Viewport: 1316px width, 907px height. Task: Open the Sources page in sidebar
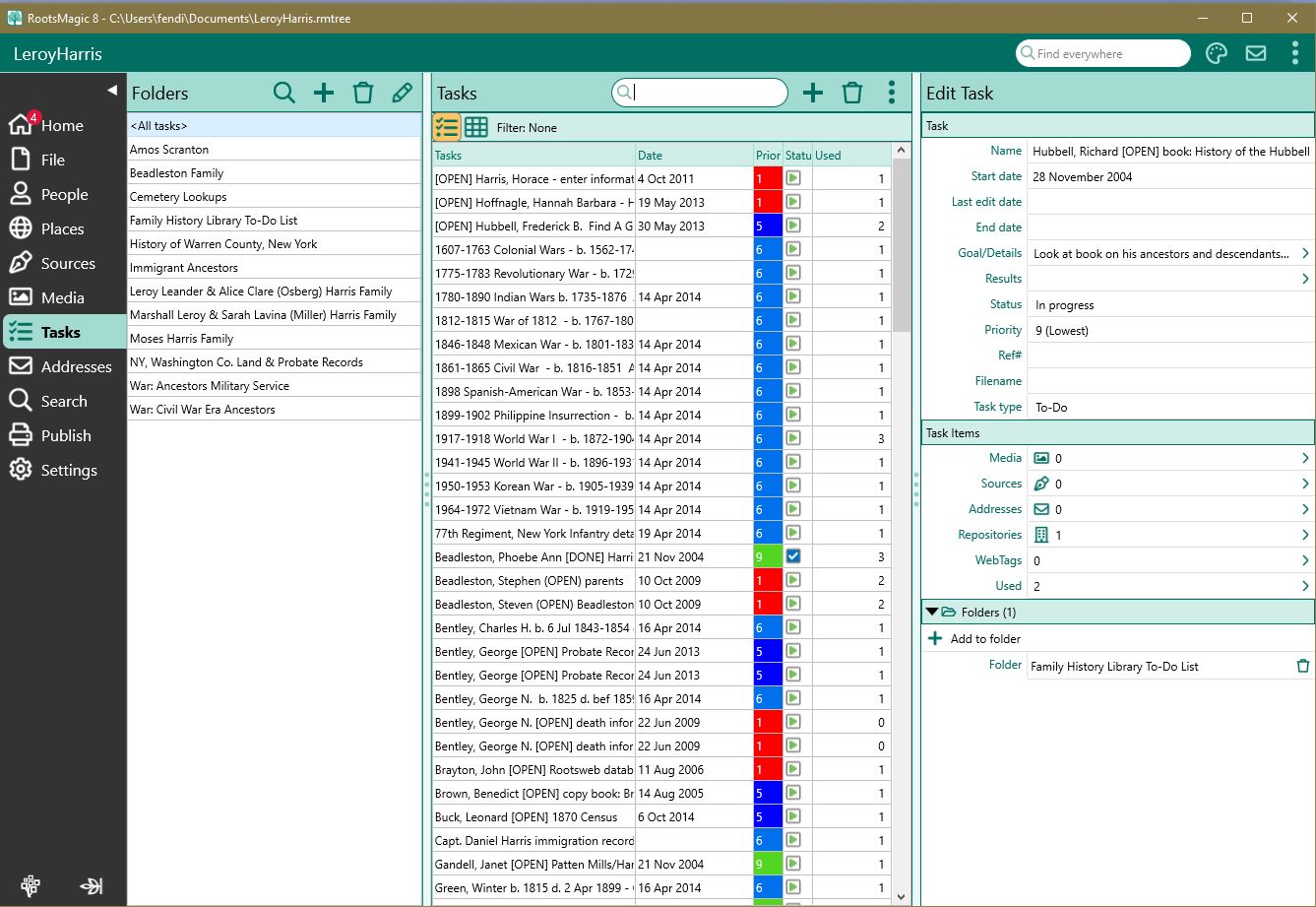(67, 263)
